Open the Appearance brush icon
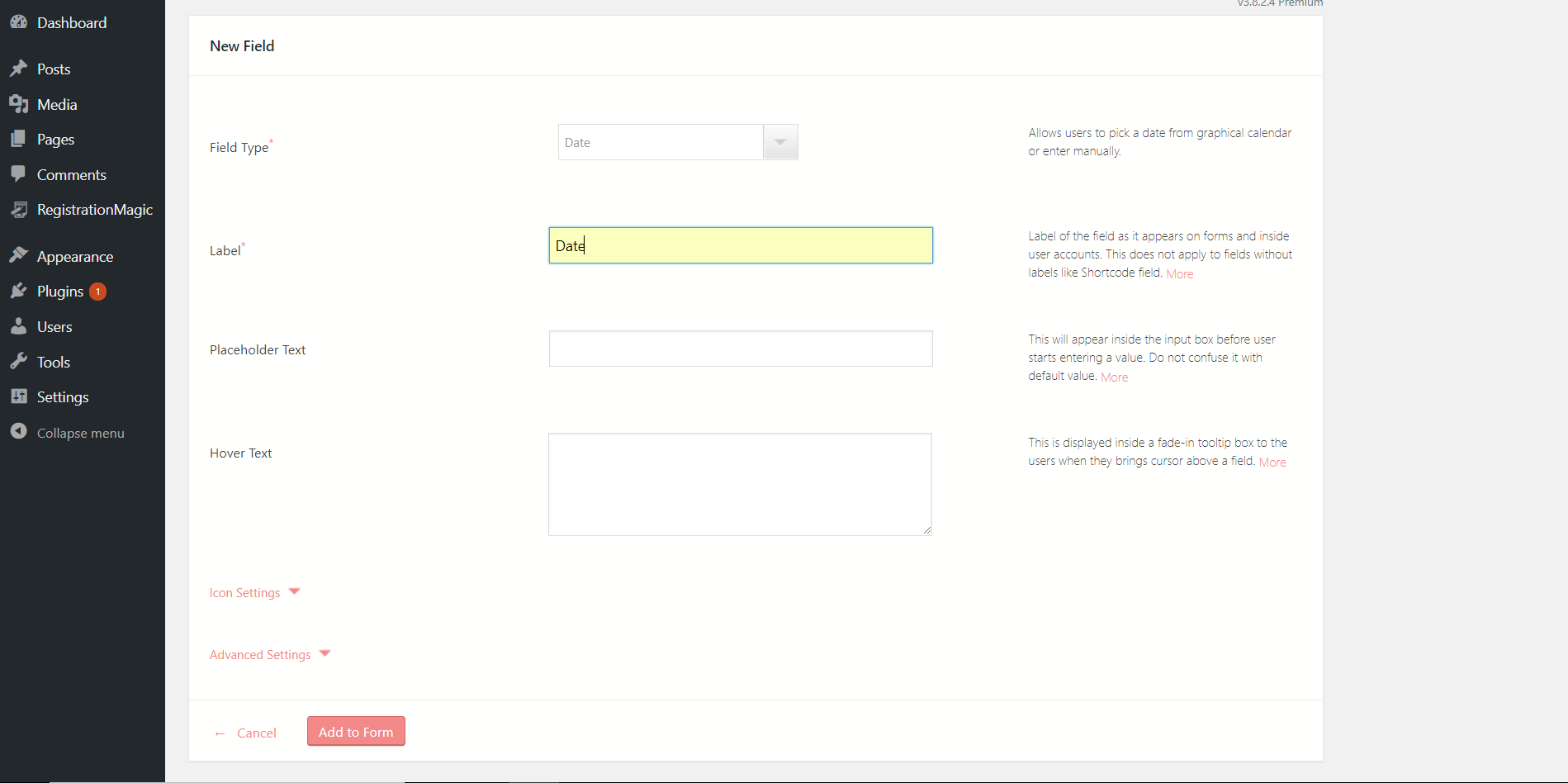Image resolution: width=1568 pixels, height=783 pixels. click(19, 254)
